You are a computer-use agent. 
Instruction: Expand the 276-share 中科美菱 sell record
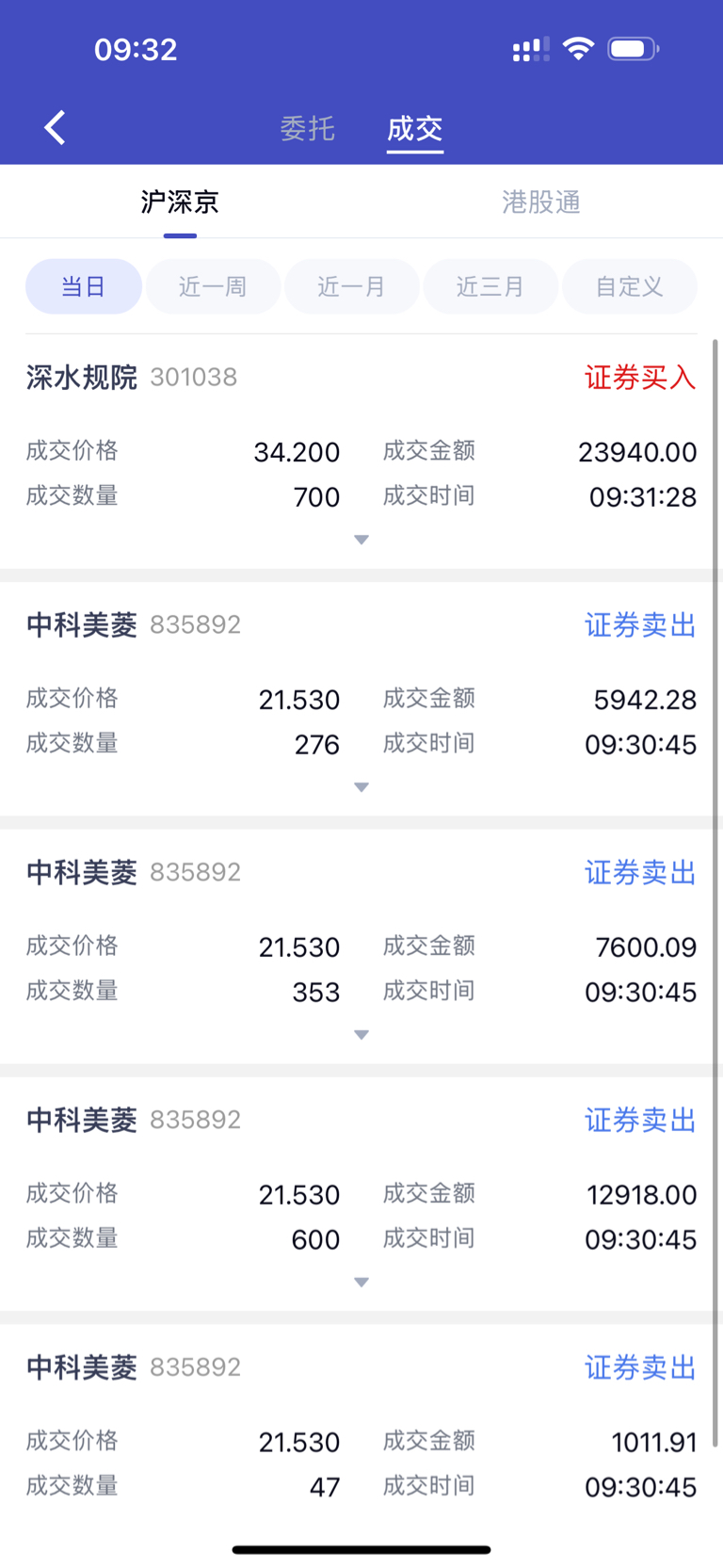[361, 787]
